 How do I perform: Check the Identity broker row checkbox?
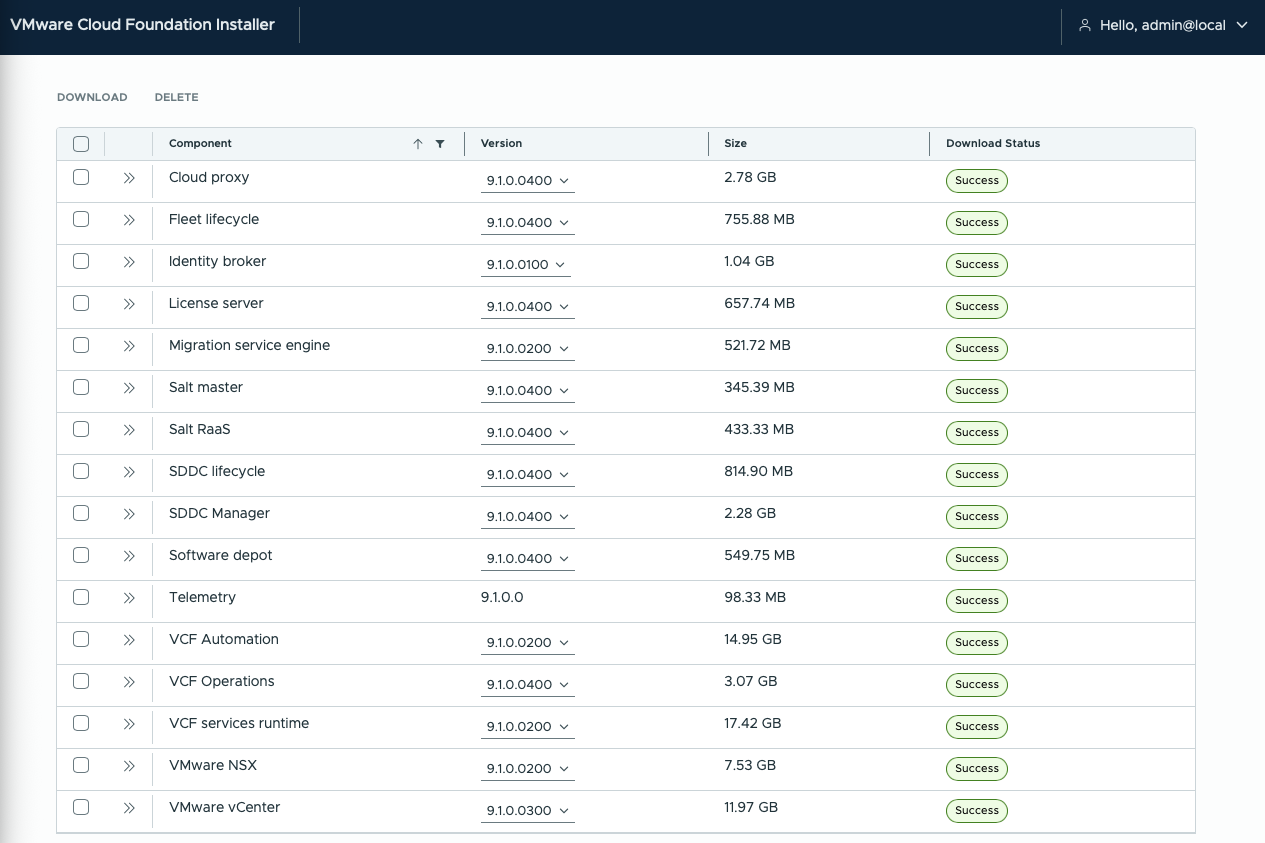click(81, 261)
